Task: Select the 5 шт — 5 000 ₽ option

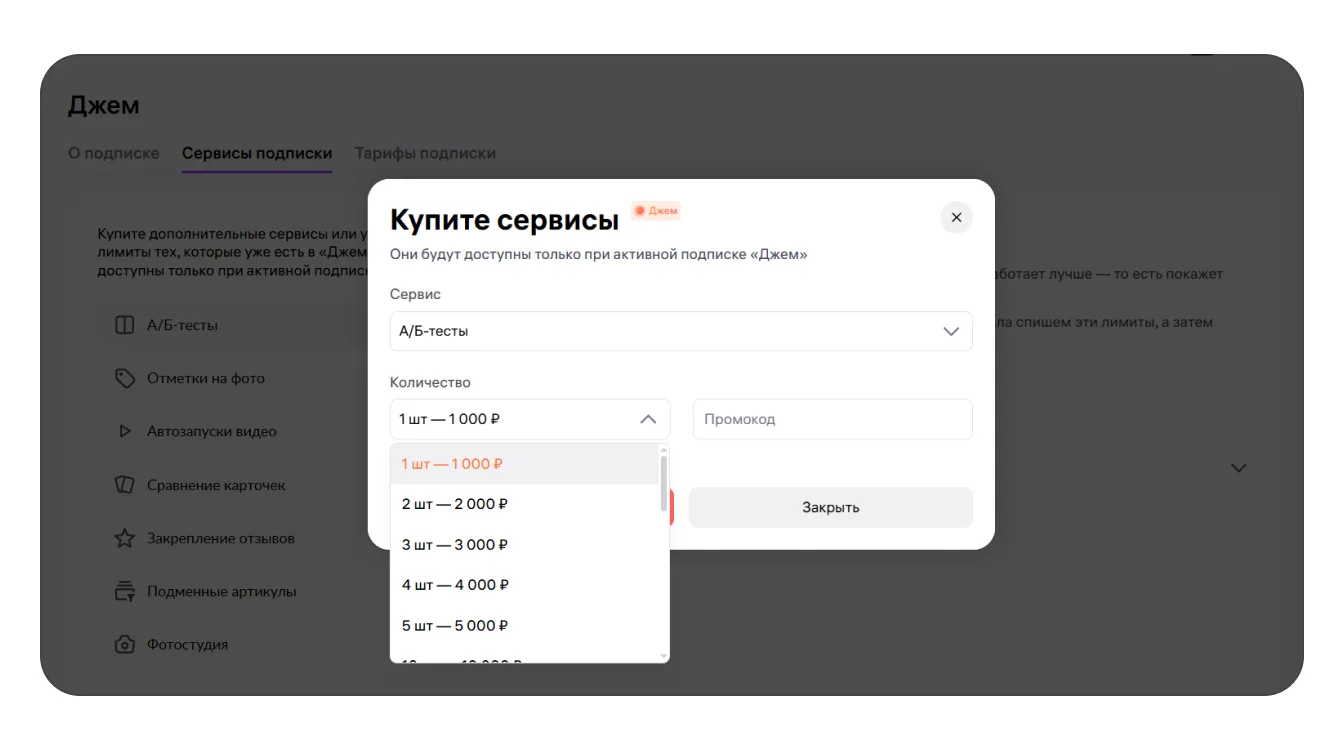Action: (x=455, y=626)
